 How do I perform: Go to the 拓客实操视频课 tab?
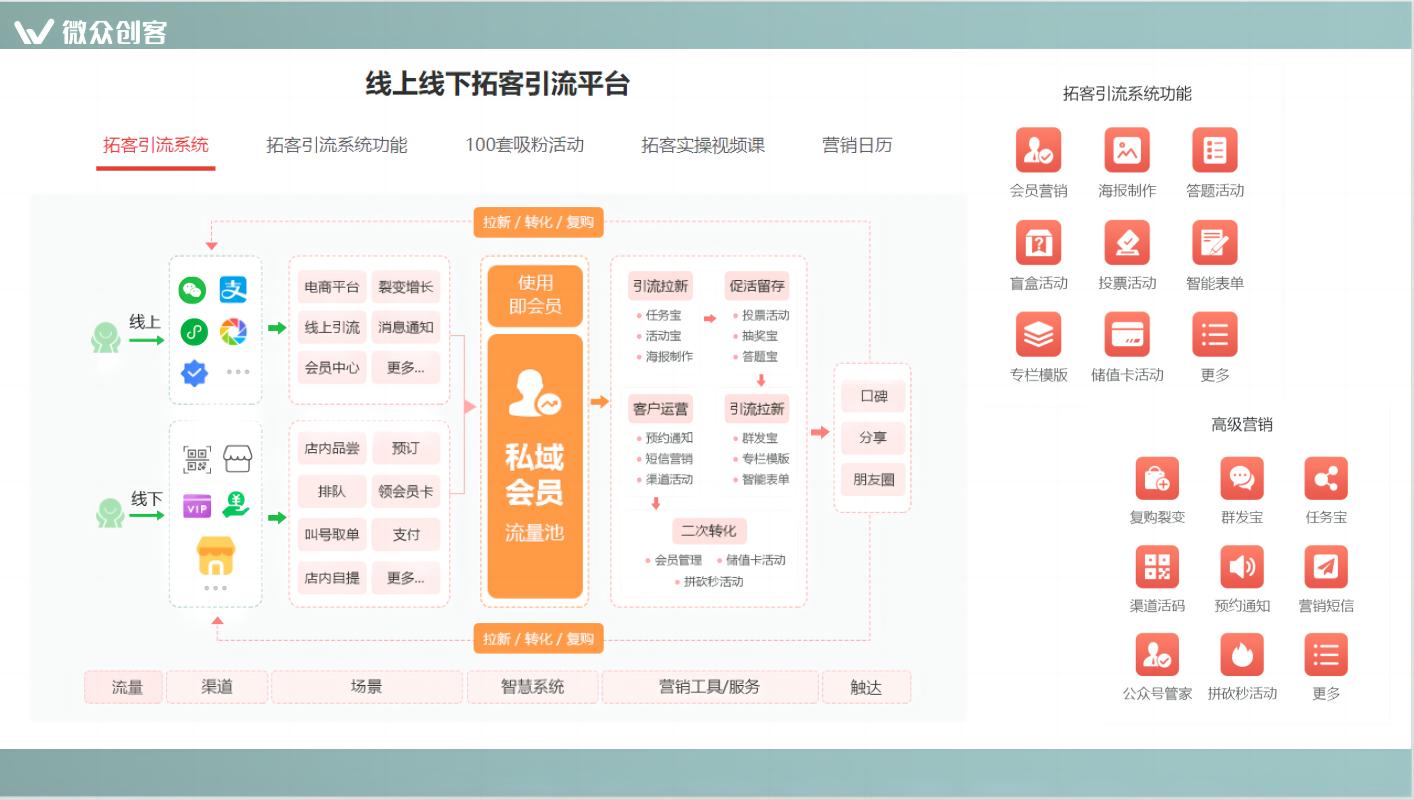tap(703, 145)
